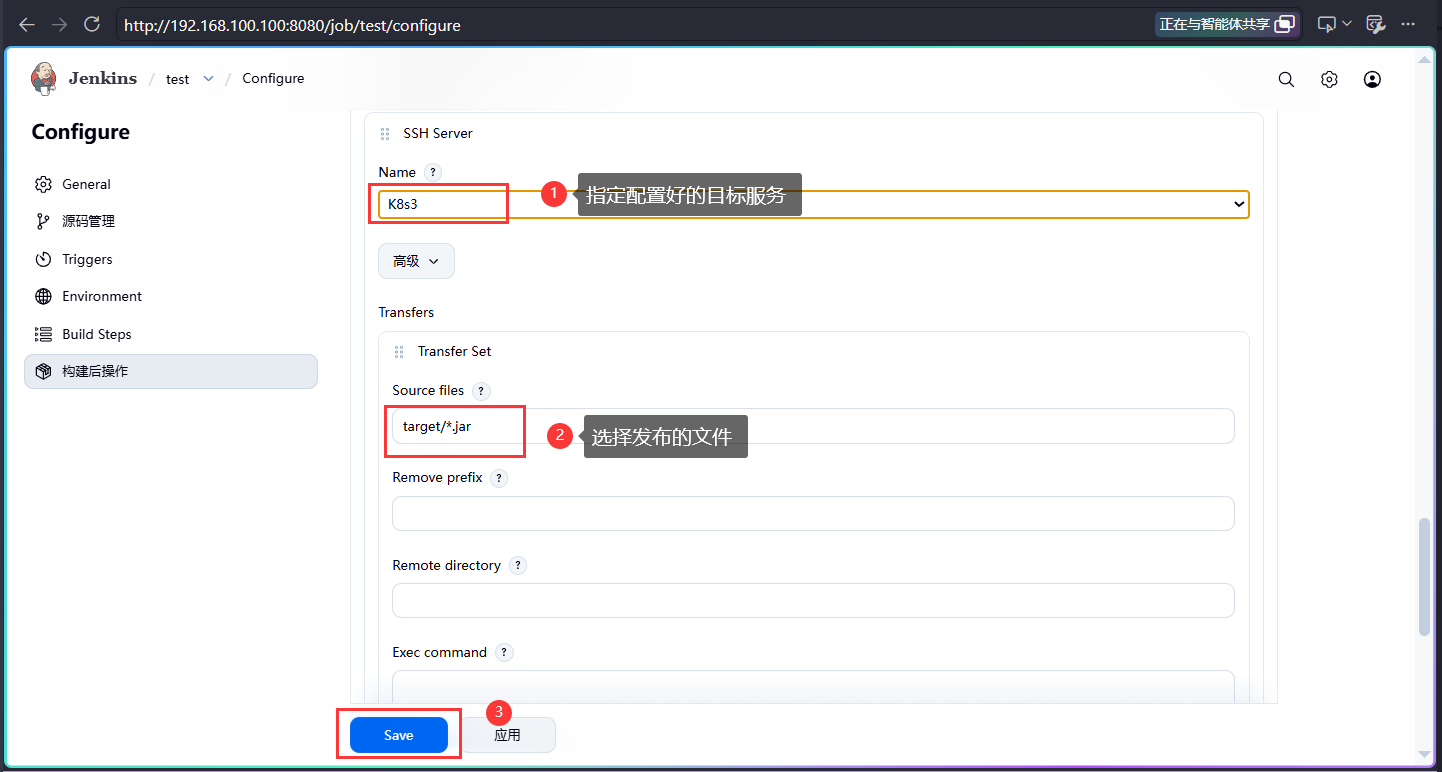Image resolution: width=1442 pixels, height=772 pixels.
Task: Click the Transfers label text
Action: (x=406, y=313)
